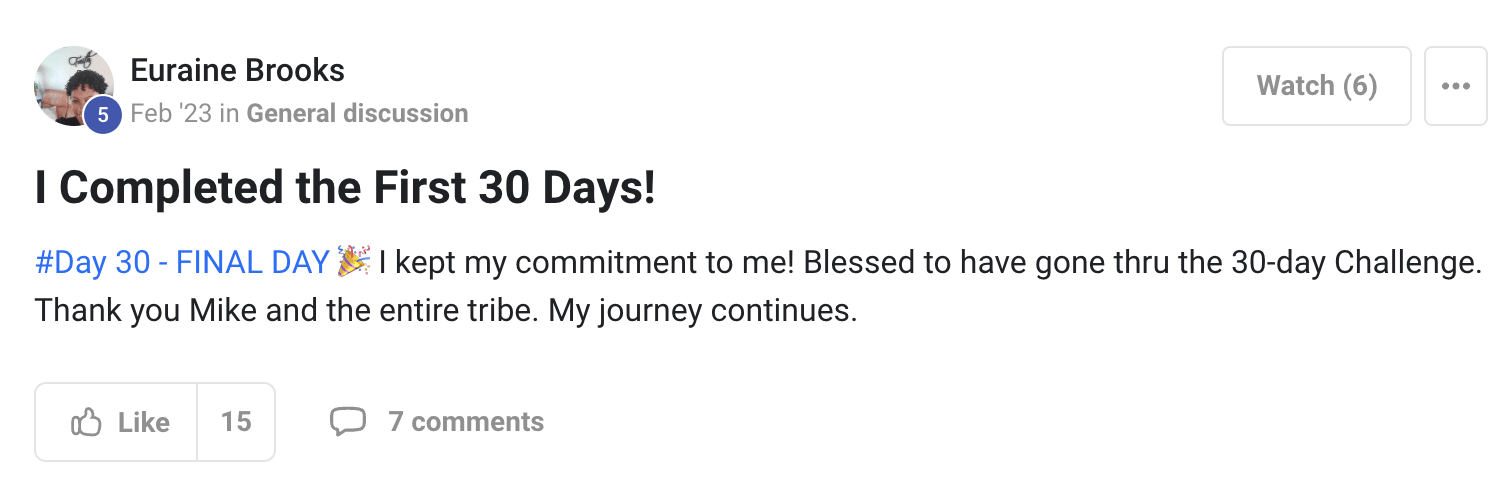
Task: Toggle Watch (6) for this post
Action: 1316,86
